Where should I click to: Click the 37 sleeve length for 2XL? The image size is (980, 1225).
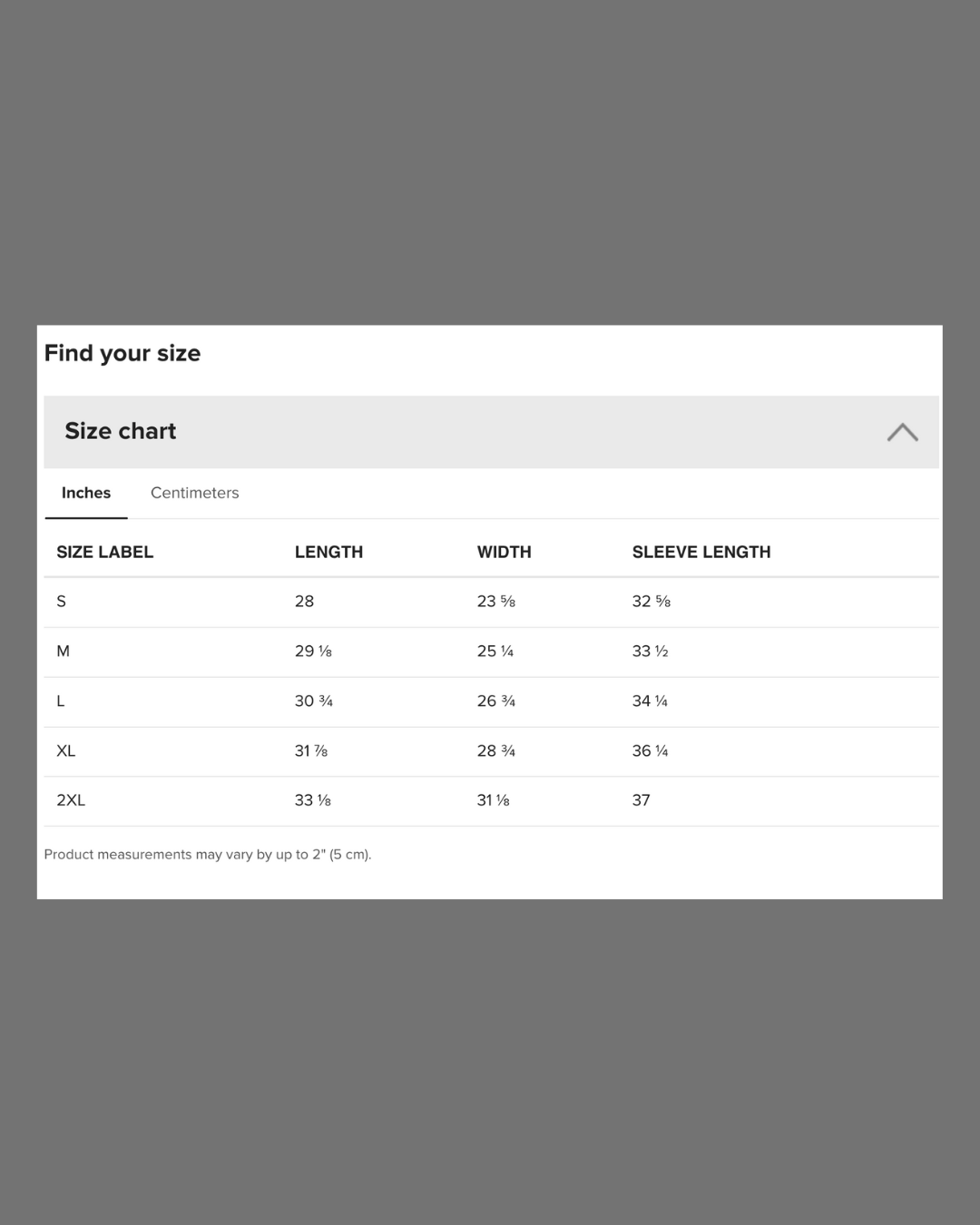click(x=641, y=800)
